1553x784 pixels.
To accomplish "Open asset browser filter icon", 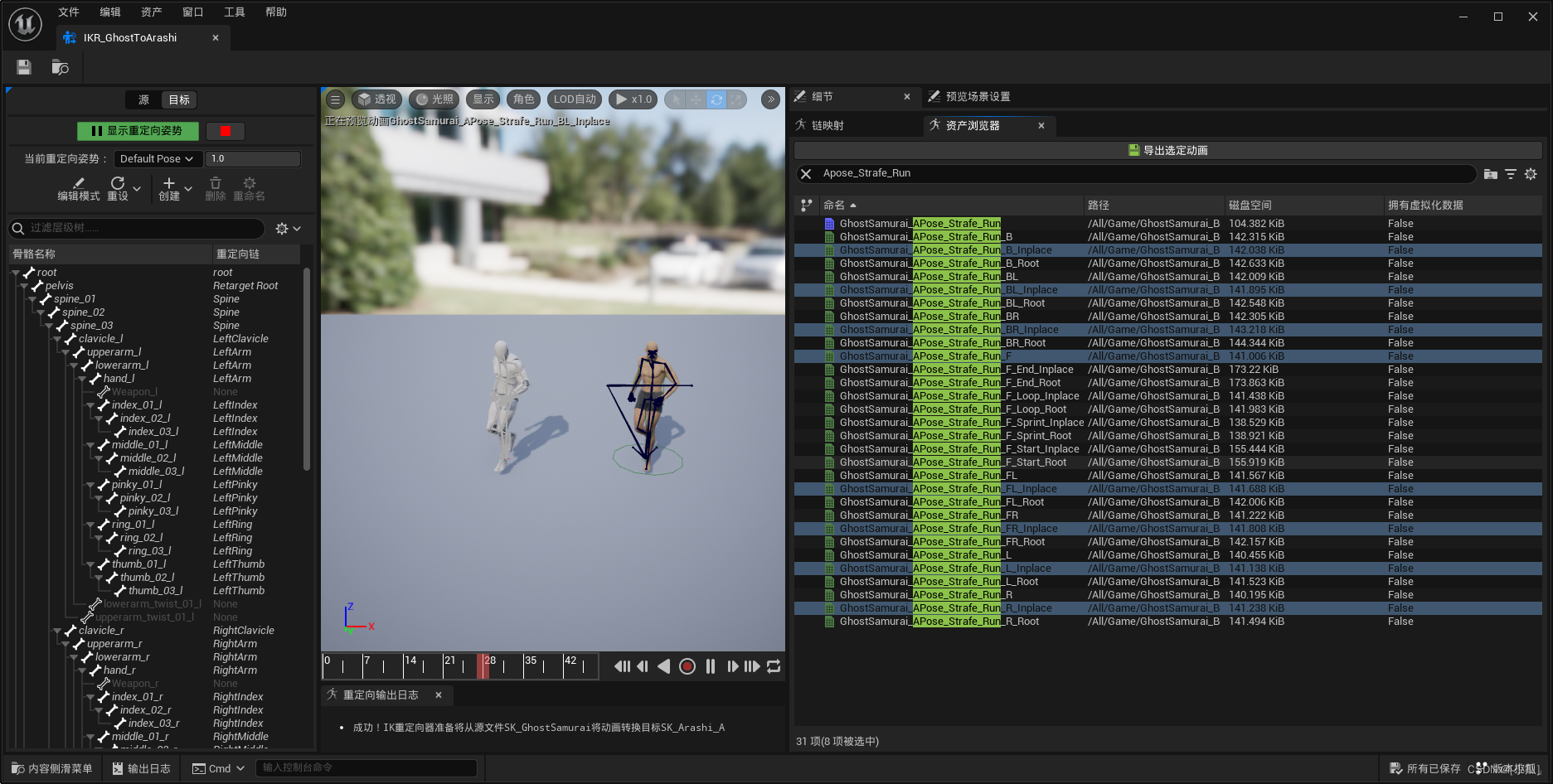I will [x=1511, y=174].
